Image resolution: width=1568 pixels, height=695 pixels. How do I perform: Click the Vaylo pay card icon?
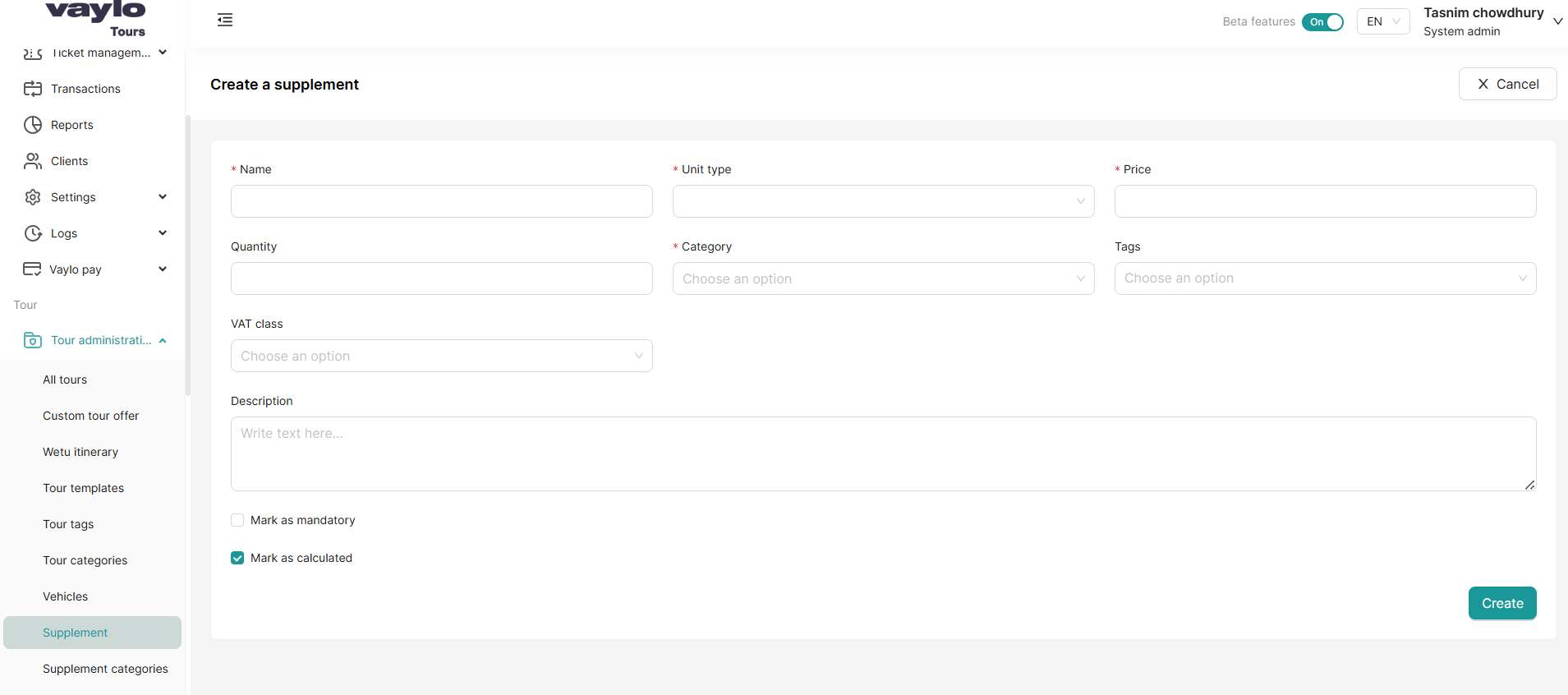point(32,269)
